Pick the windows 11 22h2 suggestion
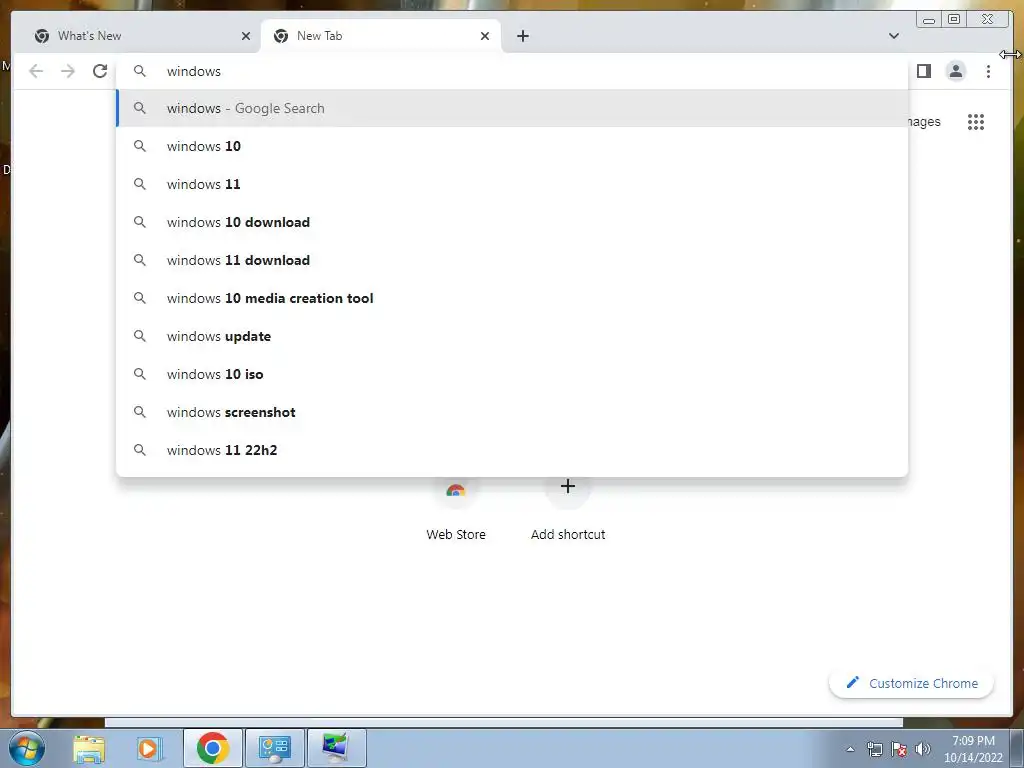 click(x=512, y=450)
